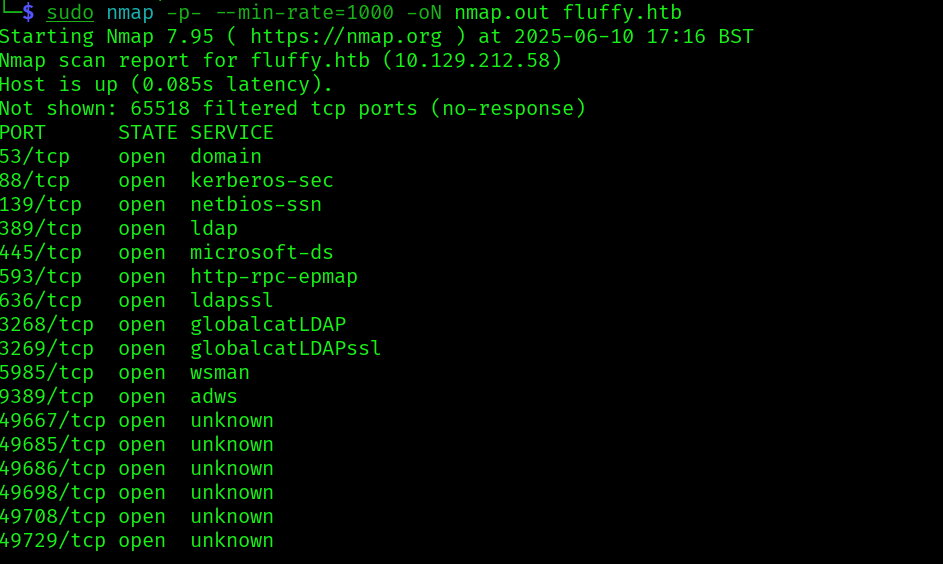
Task: Click the STATE column header
Action: coord(147,133)
